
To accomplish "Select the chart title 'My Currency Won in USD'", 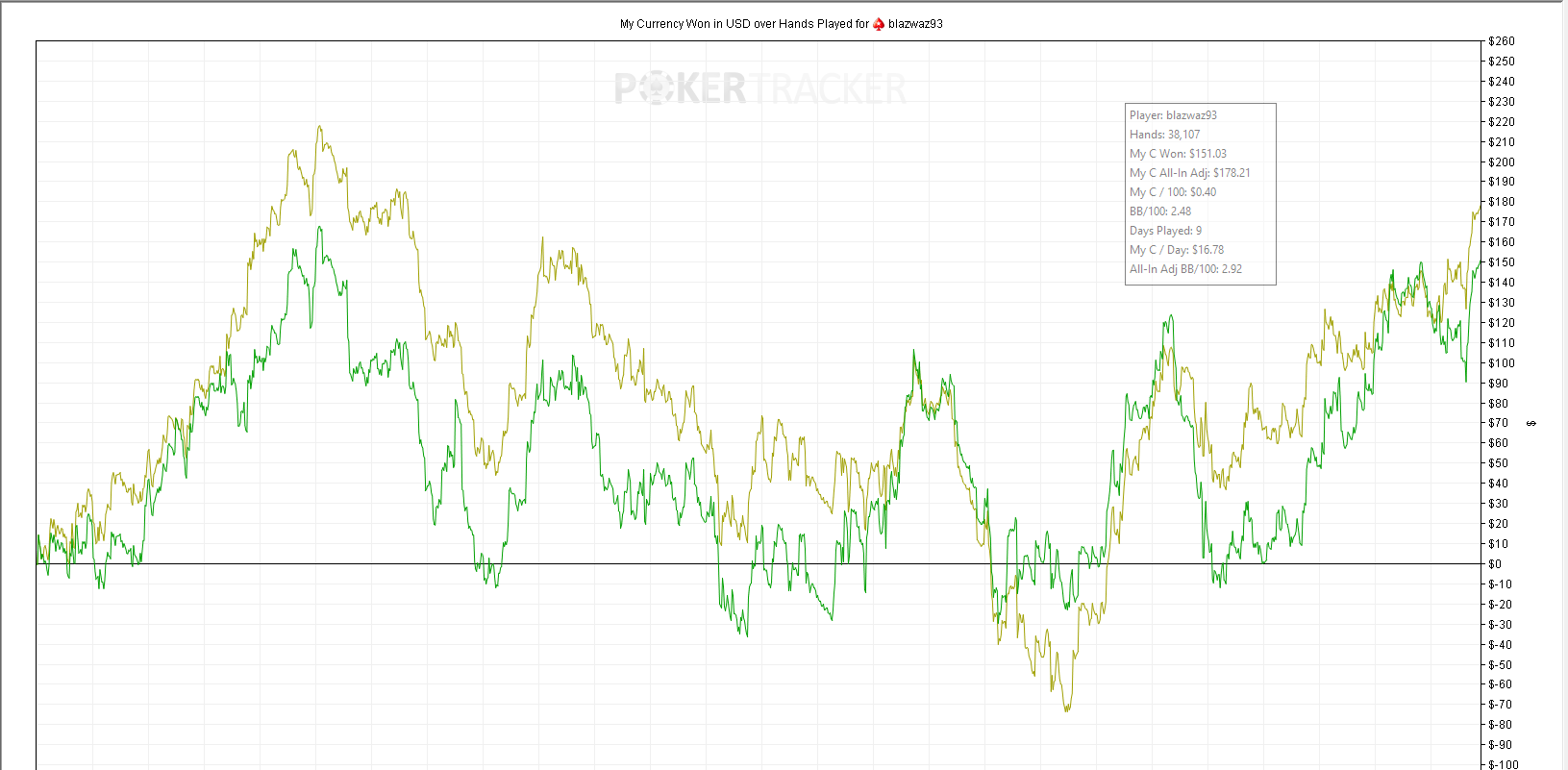I will [x=684, y=24].
